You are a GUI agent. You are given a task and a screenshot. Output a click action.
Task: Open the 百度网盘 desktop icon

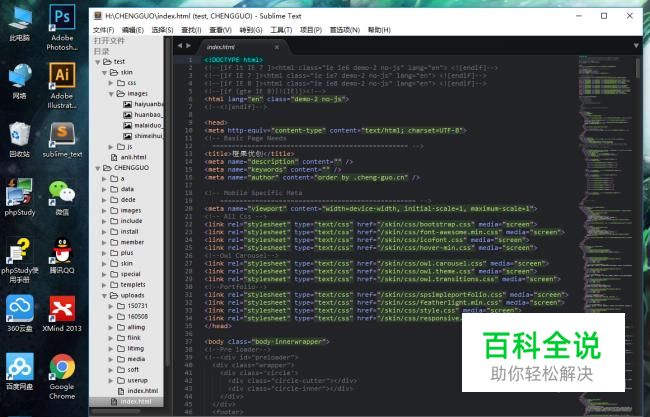click(x=19, y=371)
